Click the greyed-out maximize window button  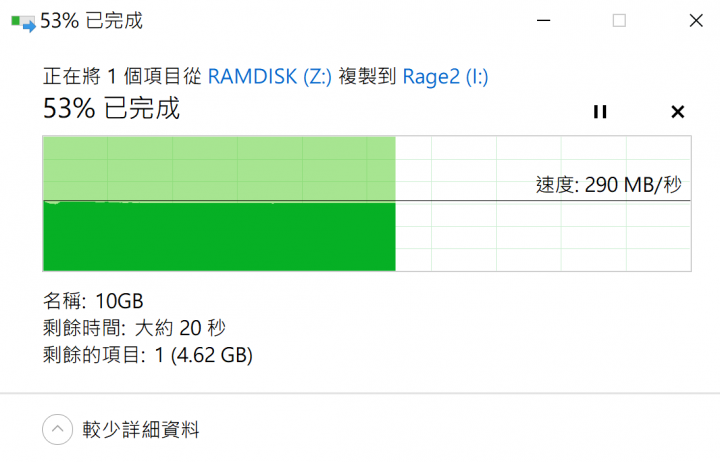[x=619, y=21]
